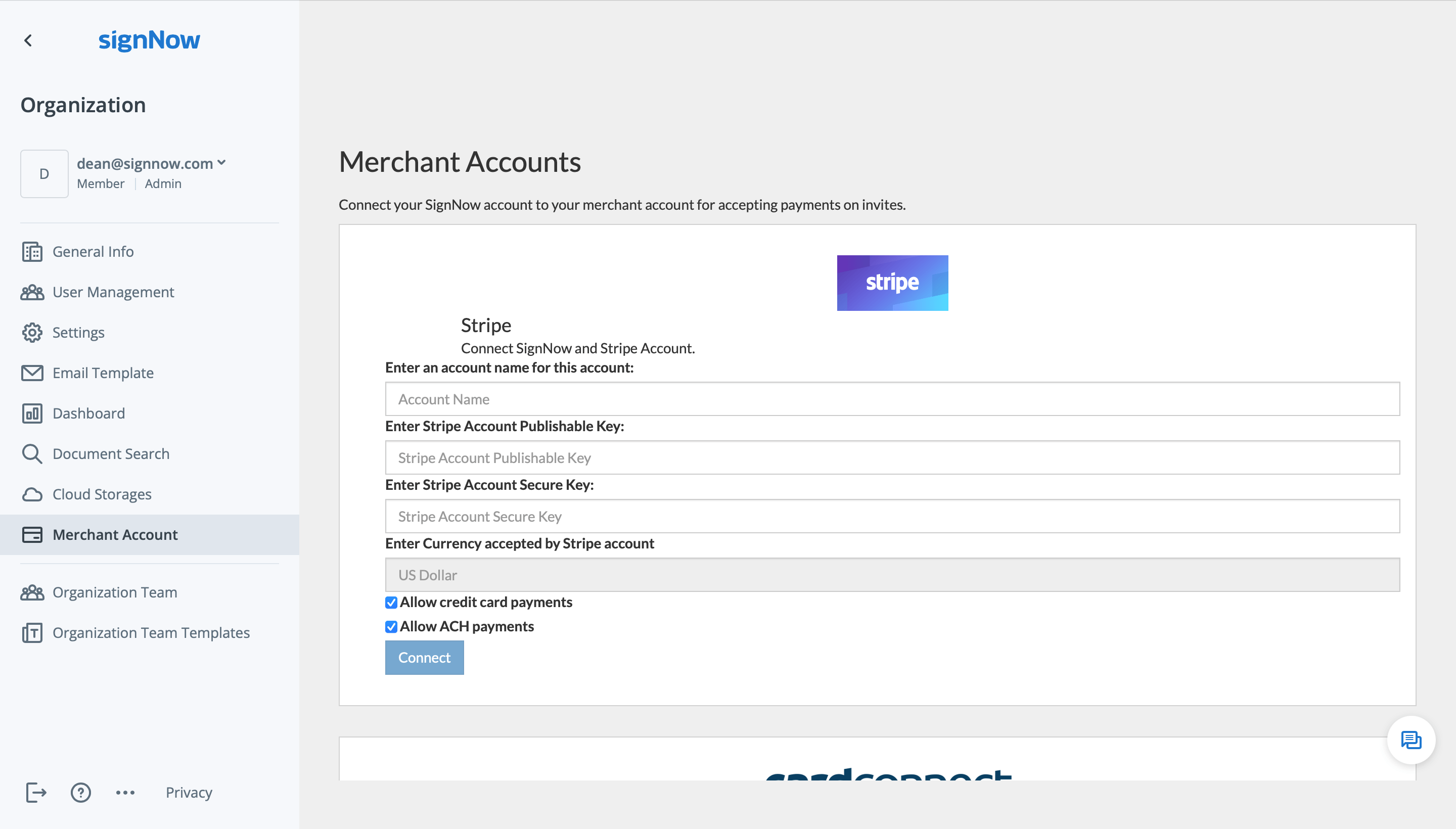Image resolution: width=1456 pixels, height=829 pixels.
Task: Click Stripe Account Publishable Key field
Action: 892,457
